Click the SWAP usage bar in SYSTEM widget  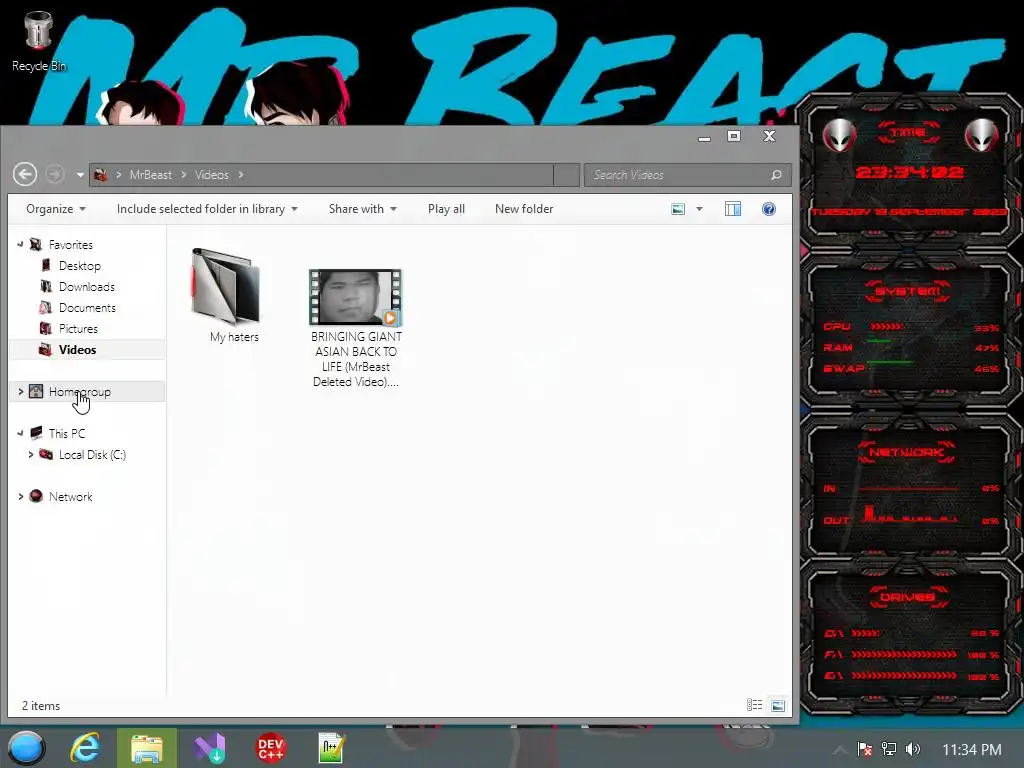889,361
